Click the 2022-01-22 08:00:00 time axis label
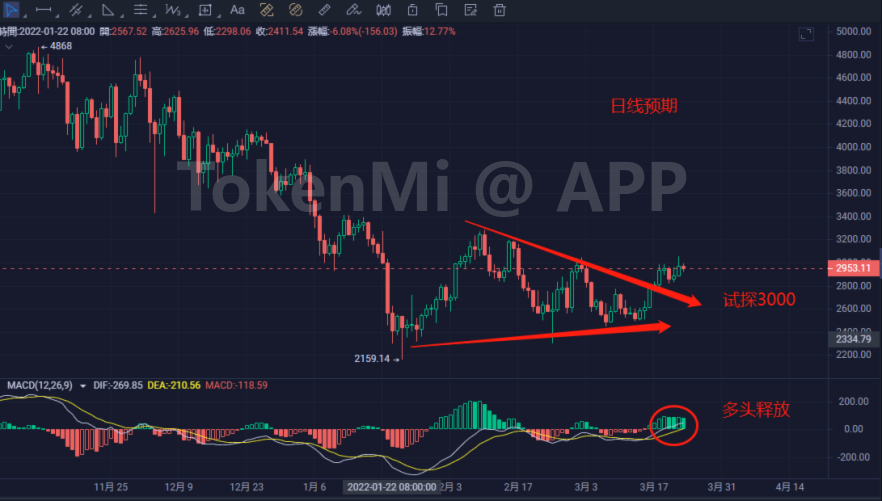The image size is (882, 501). tap(391, 487)
